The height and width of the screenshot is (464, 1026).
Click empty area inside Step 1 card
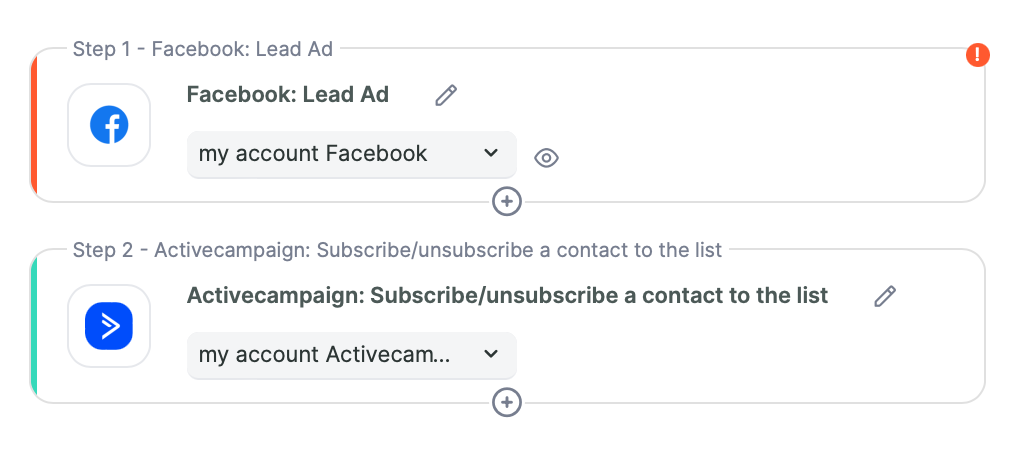(752, 131)
